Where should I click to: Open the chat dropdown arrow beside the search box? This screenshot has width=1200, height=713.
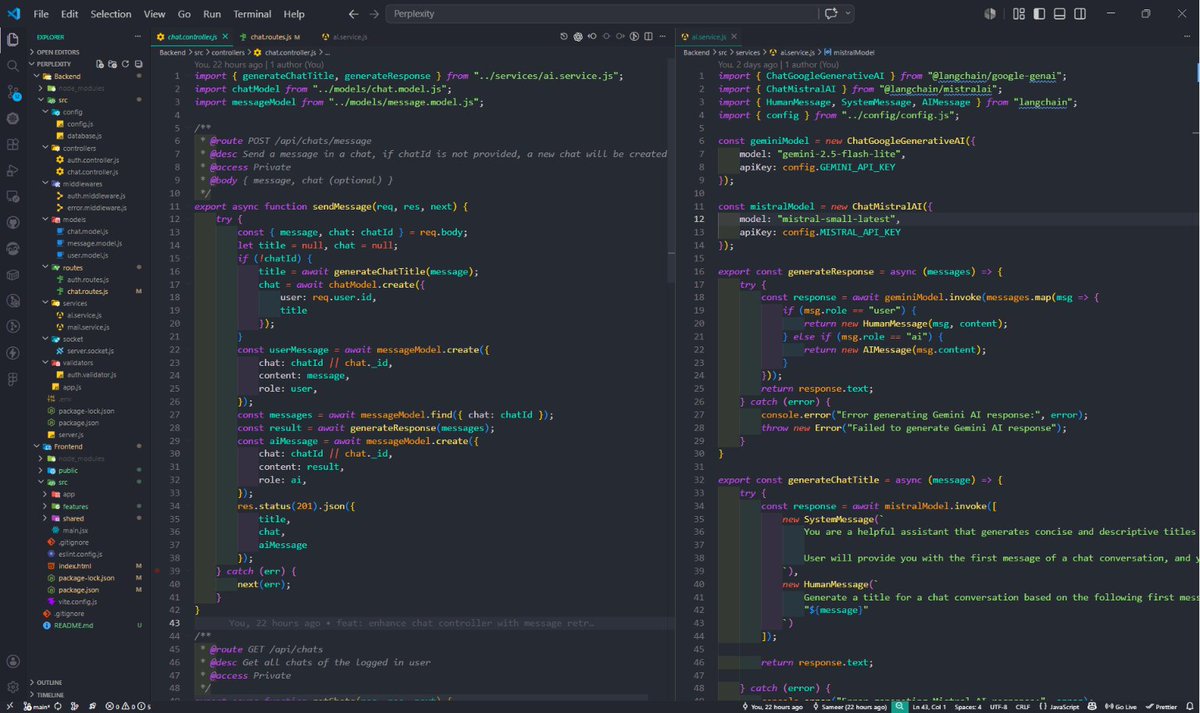(x=848, y=14)
